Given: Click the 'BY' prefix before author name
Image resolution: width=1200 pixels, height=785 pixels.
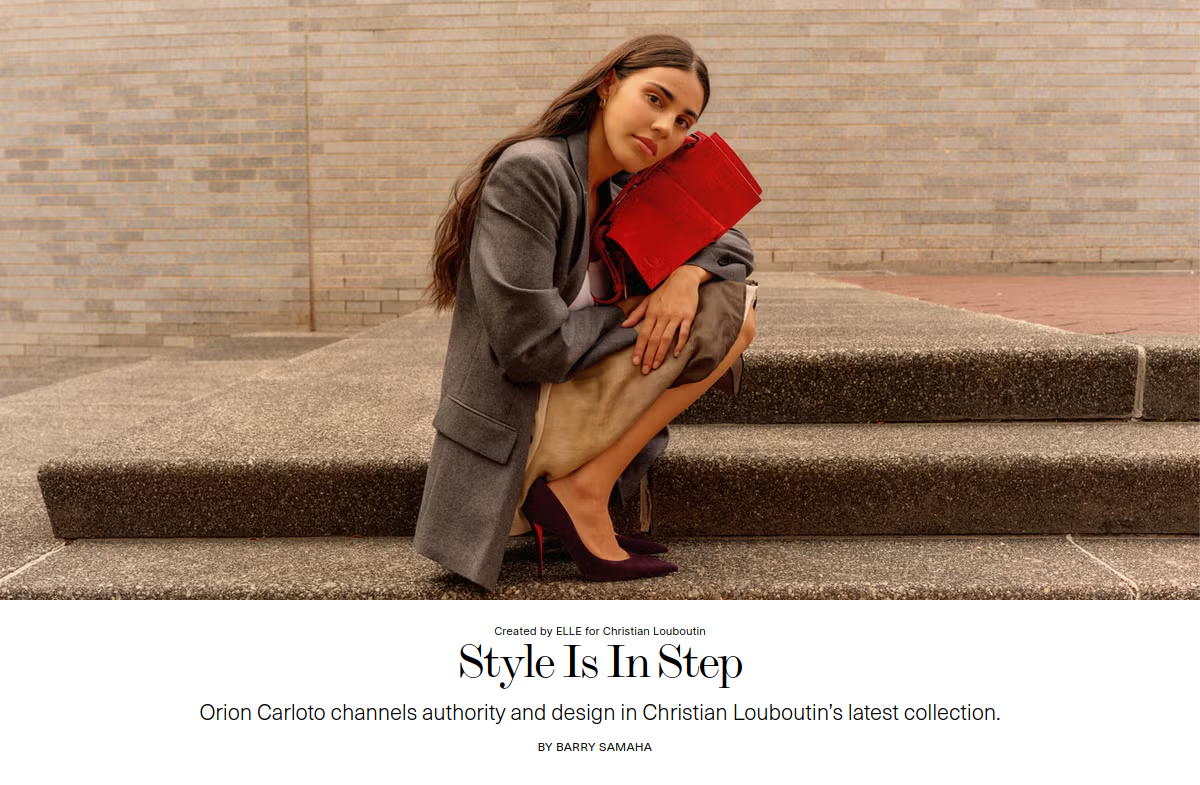Looking at the screenshot, I should (545, 747).
